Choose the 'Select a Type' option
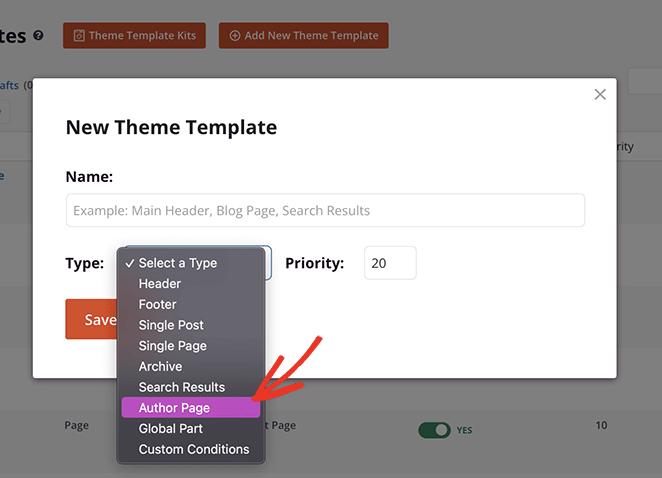The width and height of the screenshot is (662, 478). (191, 263)
